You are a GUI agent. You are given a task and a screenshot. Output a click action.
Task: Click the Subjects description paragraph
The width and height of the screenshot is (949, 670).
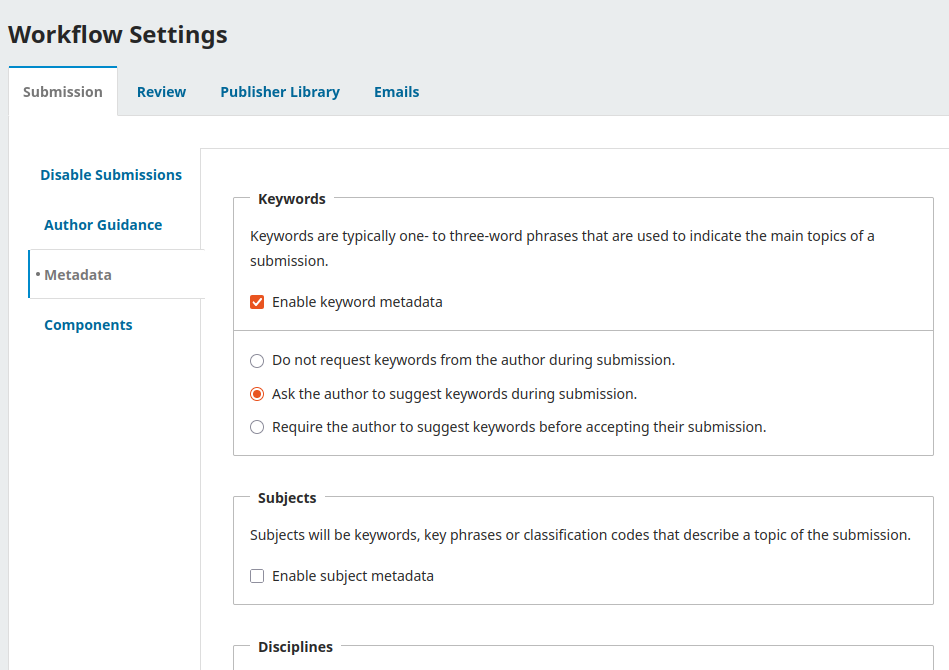580,535
